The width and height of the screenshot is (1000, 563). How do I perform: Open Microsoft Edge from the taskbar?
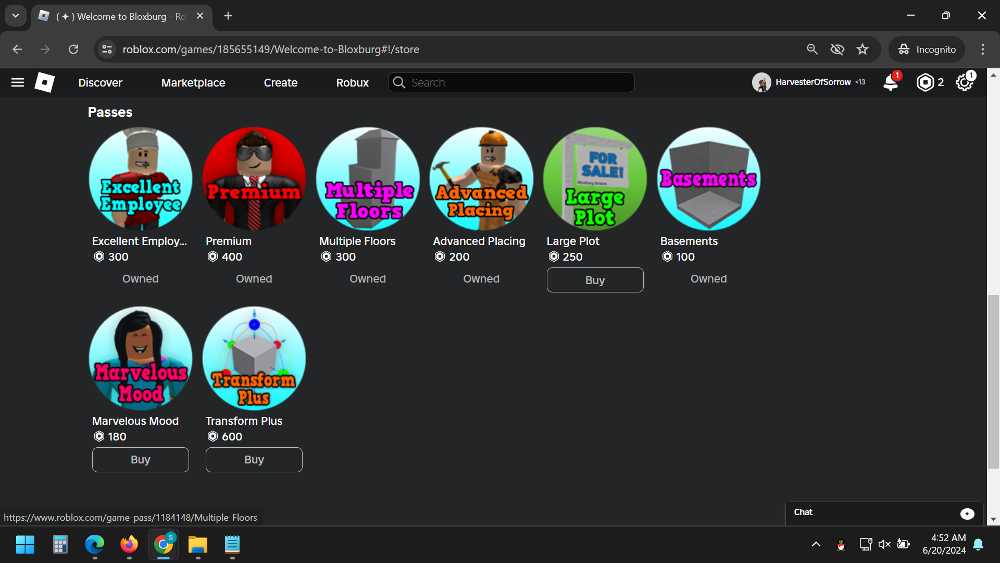point(94,545)
